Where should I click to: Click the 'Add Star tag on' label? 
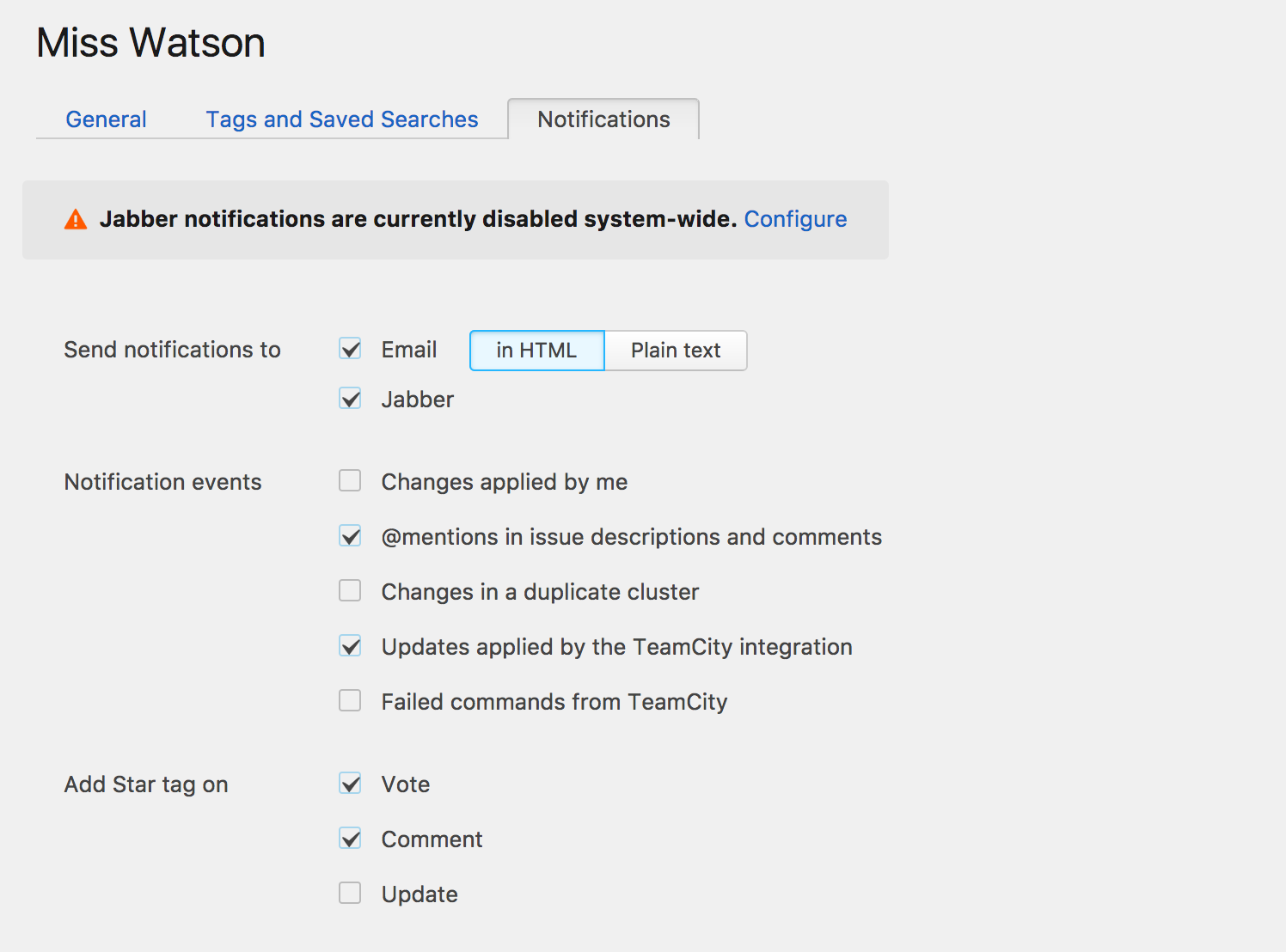pos(146,784)
